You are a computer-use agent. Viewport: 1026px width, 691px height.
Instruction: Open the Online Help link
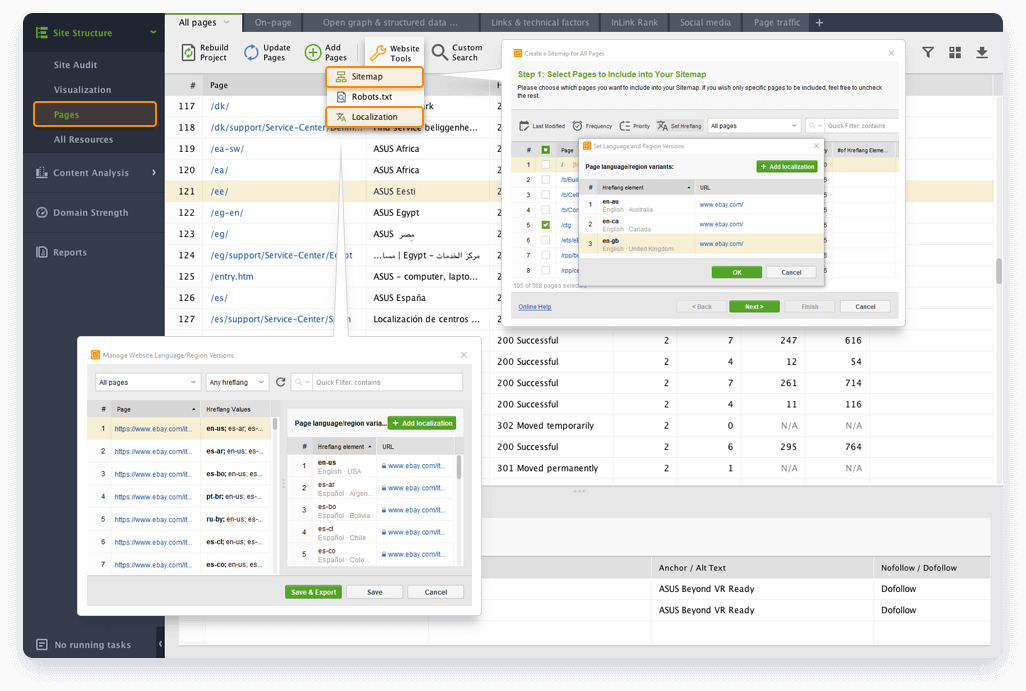(535, 307)
